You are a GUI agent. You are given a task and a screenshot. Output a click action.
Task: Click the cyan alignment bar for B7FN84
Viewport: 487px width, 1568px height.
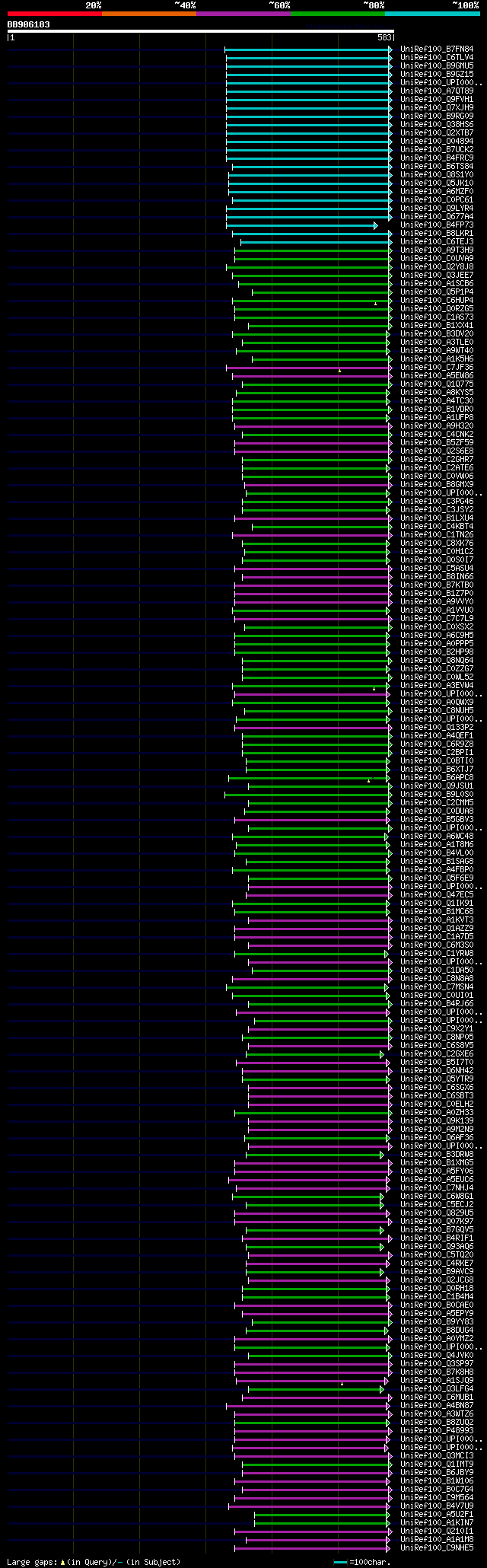point(308,49)
